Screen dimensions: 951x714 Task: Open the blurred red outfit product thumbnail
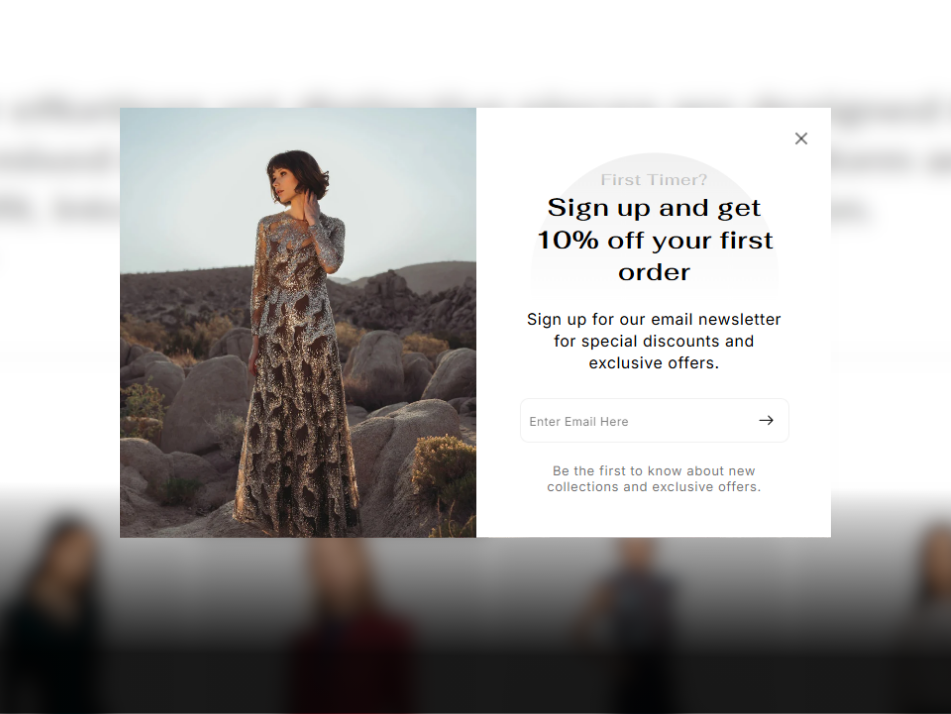[355, 625]
